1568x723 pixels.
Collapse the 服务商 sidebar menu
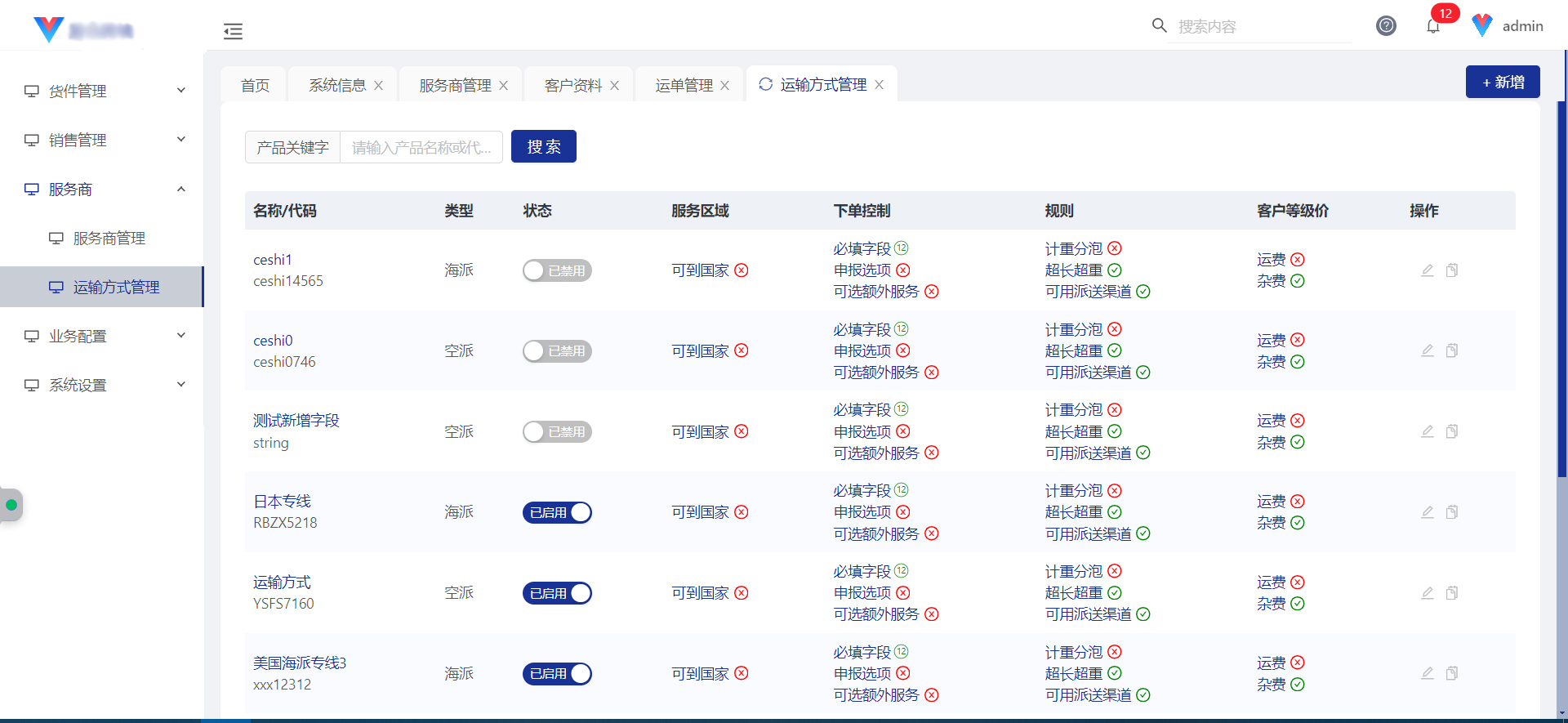point(102,189)
